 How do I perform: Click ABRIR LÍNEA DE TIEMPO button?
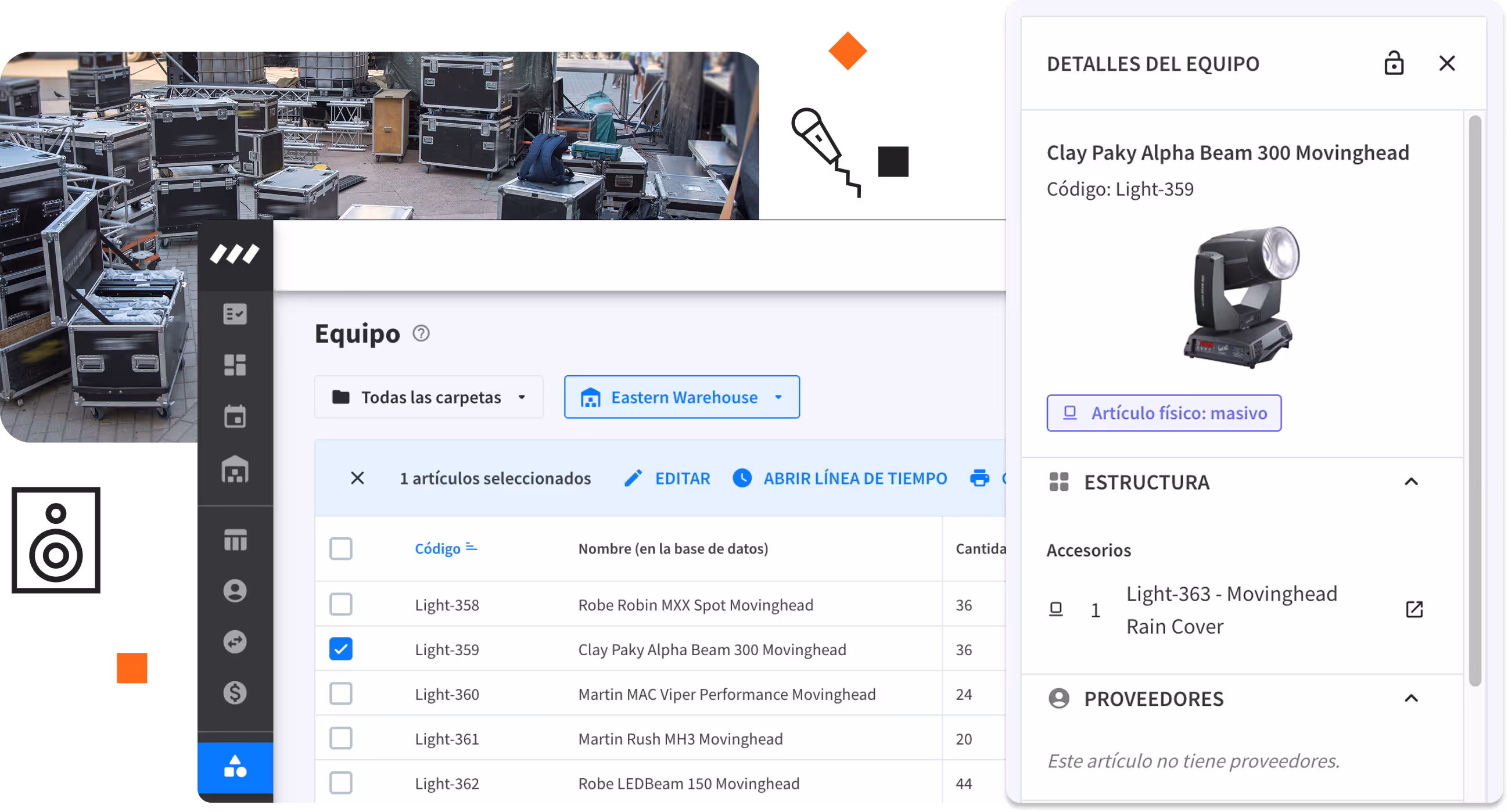tap(839, 478)
